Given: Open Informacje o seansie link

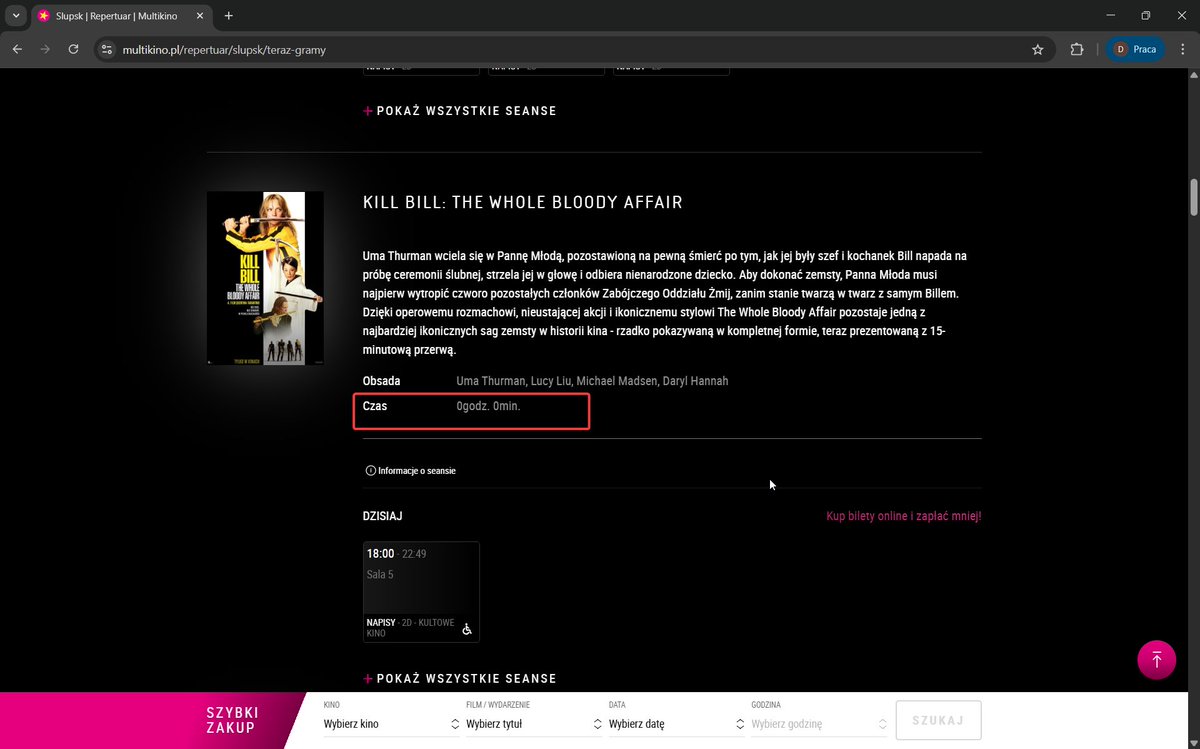Looking at the screenshot, I should (416, 470).
